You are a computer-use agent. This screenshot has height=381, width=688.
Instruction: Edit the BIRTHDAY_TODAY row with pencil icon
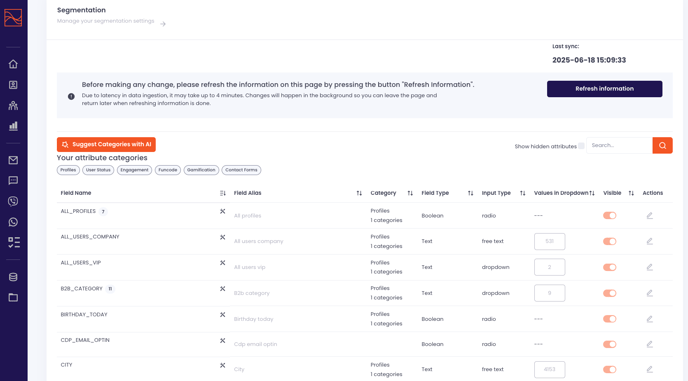pos(649,319)
